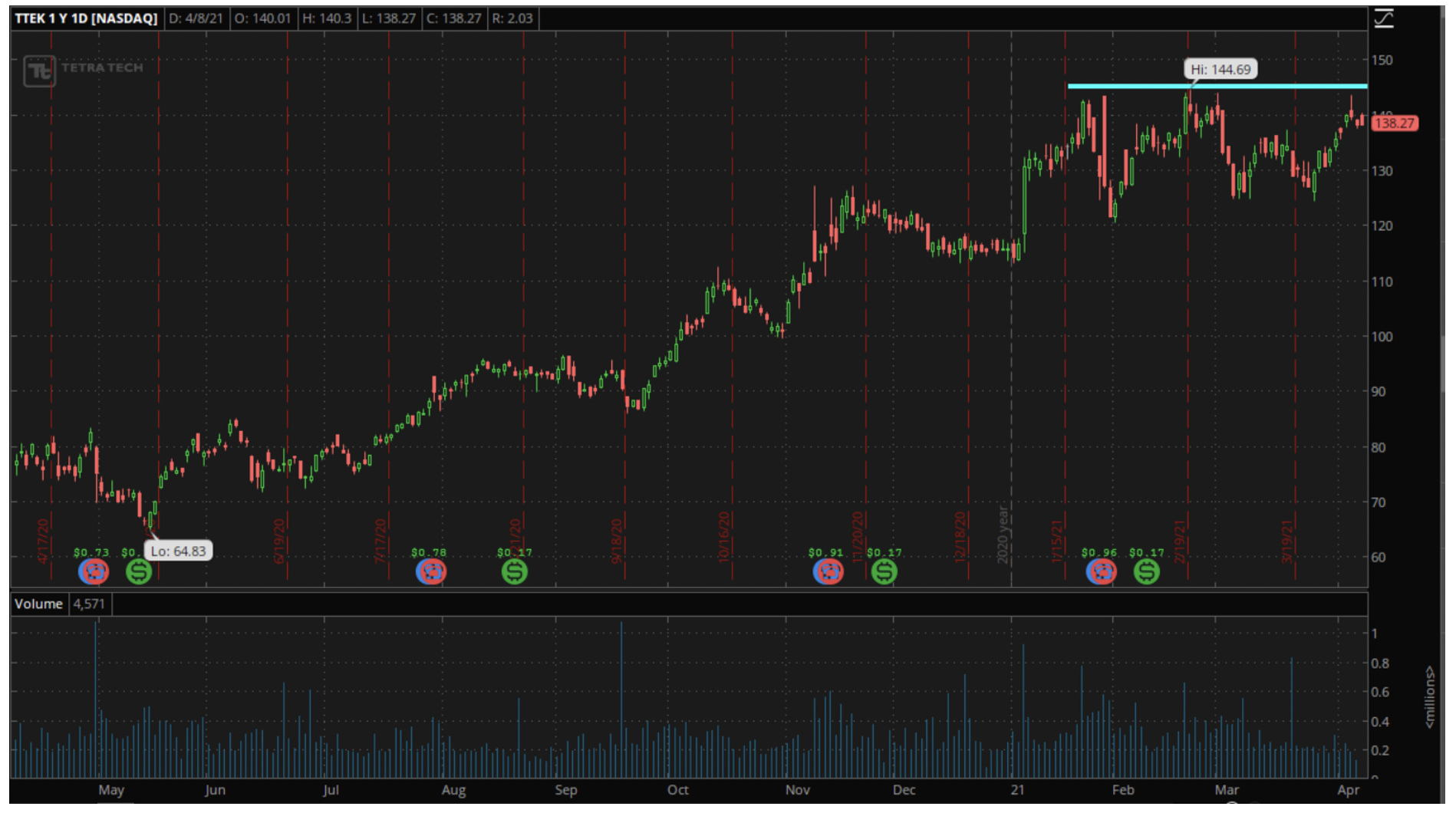Click the L: 138.27 low value in header
This screenshot has width=1456, height=813.
point(389,18)
